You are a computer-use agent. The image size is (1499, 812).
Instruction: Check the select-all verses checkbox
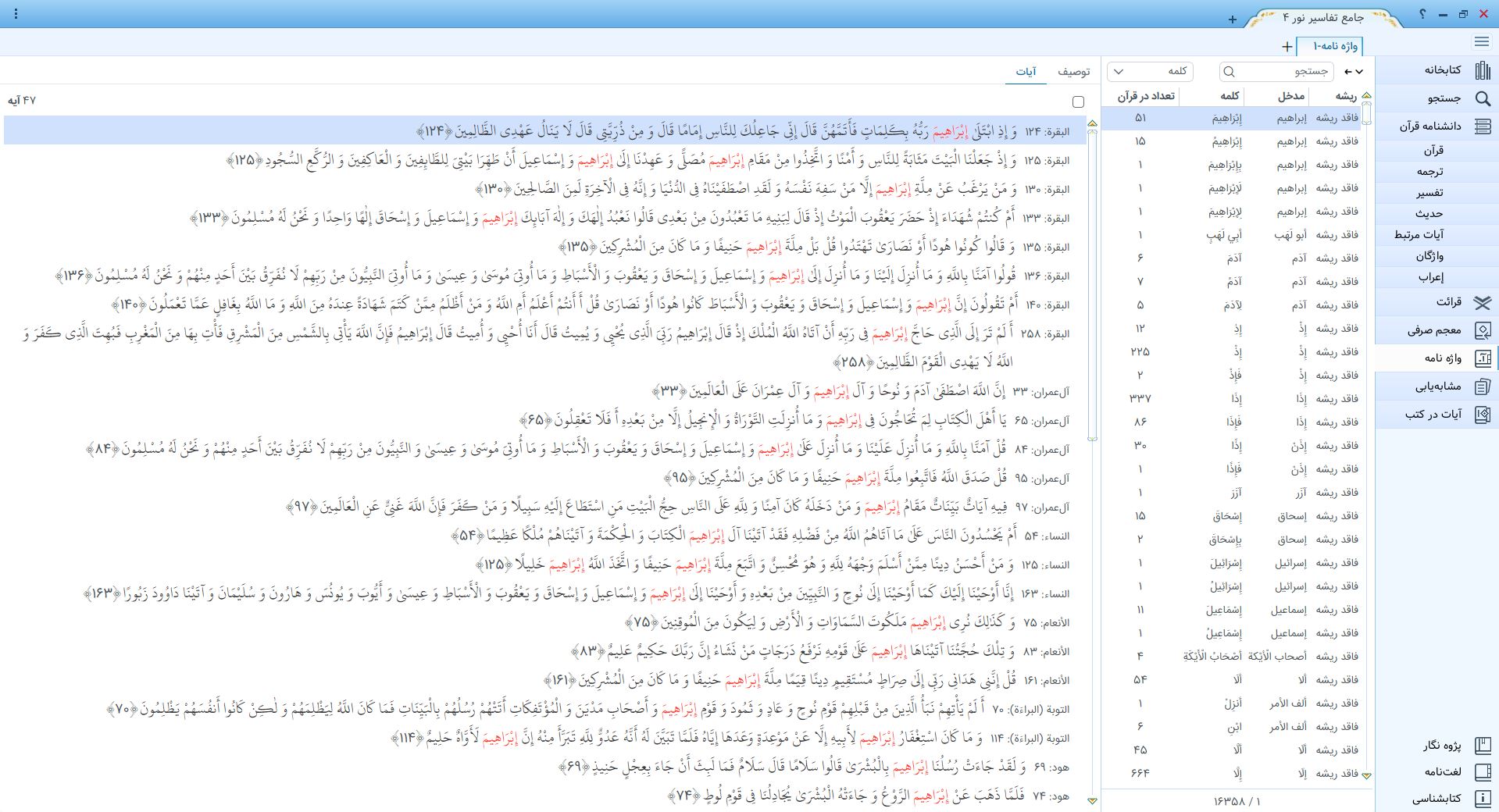(1078, 101)
